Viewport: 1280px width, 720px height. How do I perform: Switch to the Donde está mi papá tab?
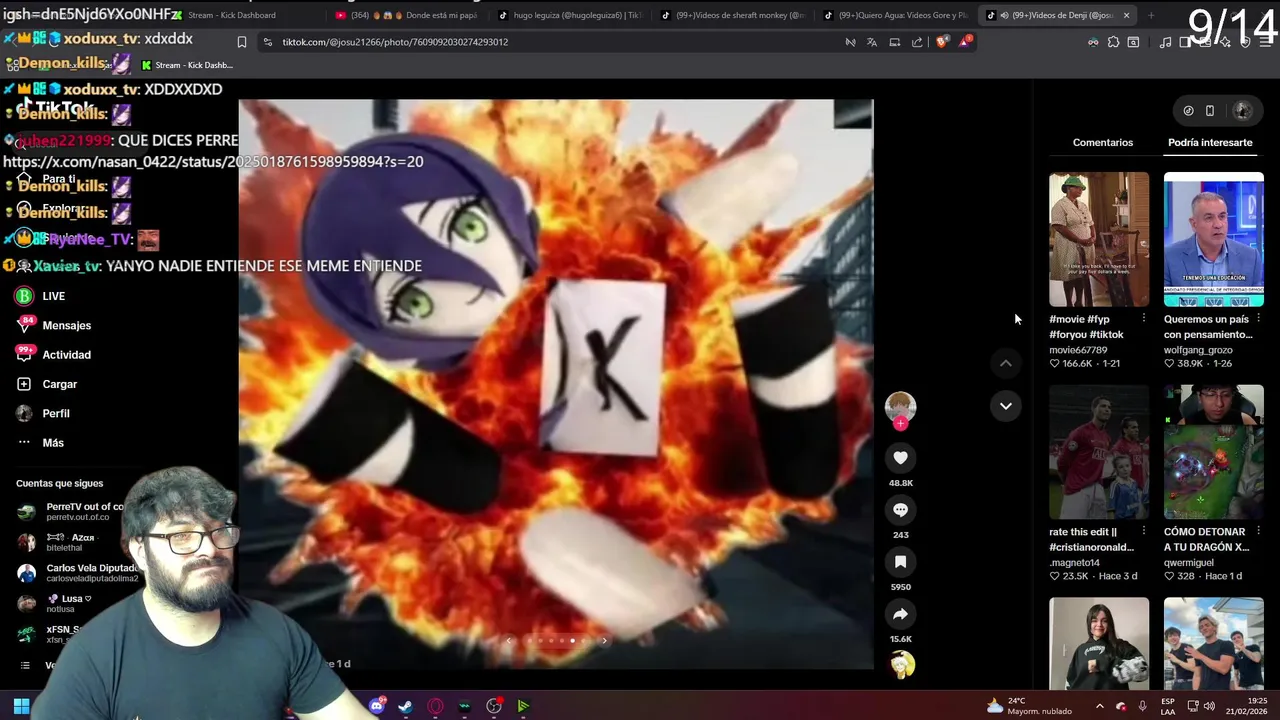407,15
